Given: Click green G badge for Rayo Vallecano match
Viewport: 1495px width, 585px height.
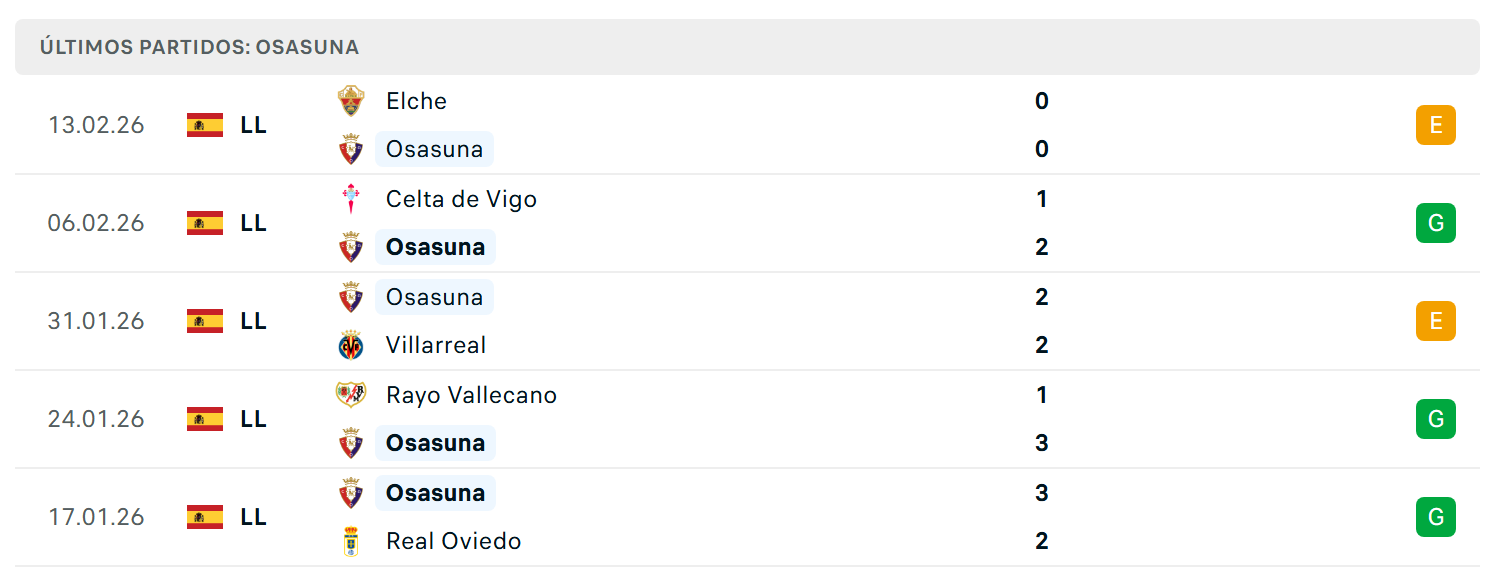Looking at the screenshot, I should point(1436,419).
